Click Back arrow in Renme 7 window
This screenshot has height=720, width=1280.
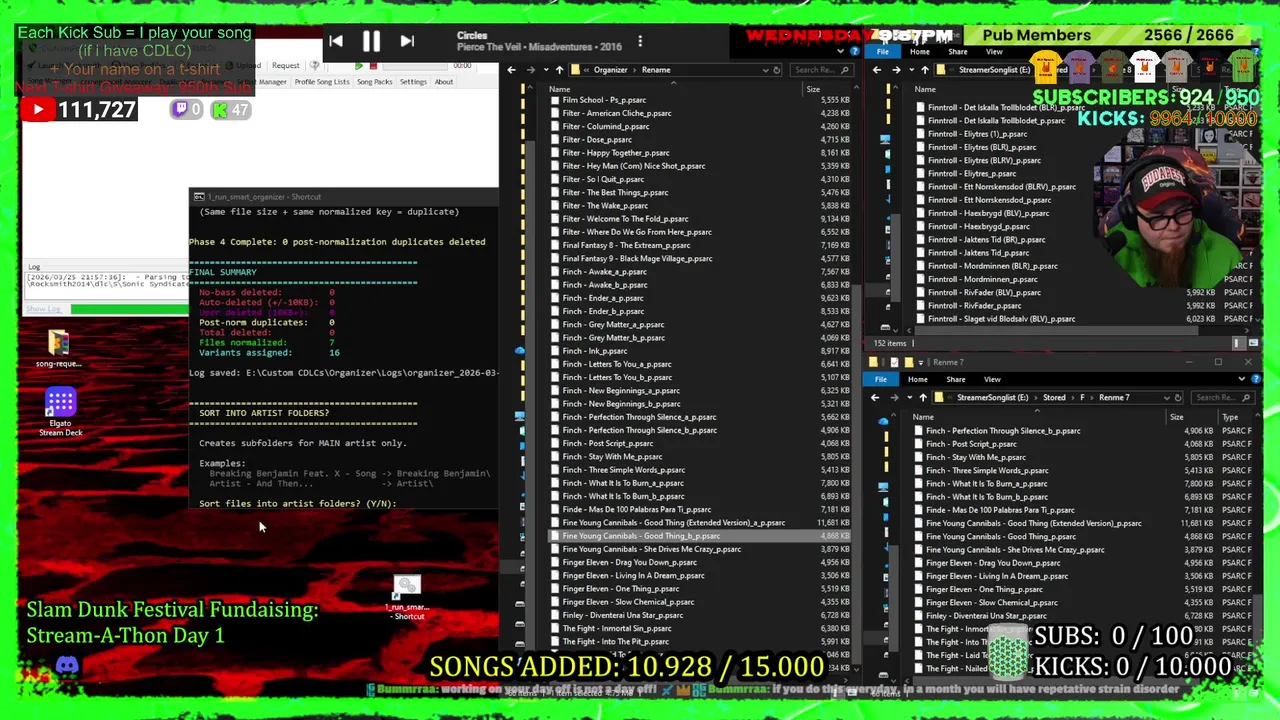point(875,398)
